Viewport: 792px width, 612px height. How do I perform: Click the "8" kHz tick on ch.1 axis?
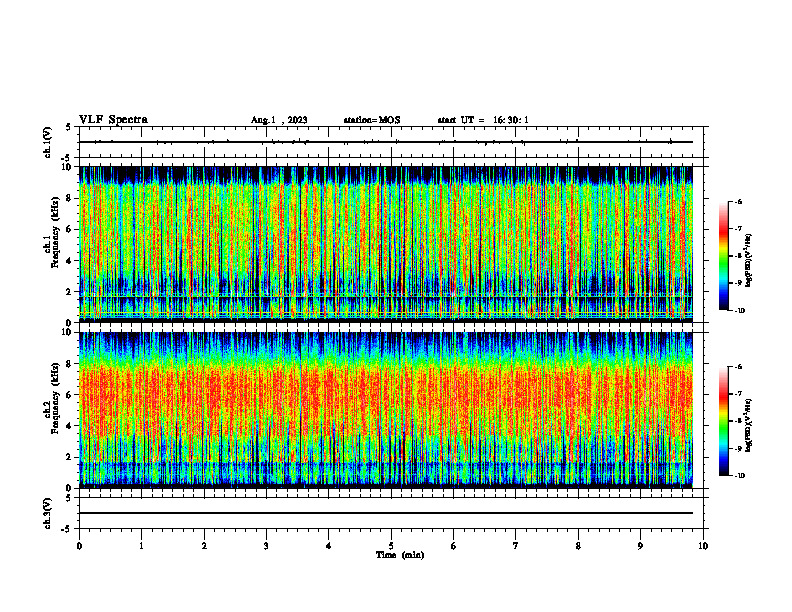point(70,198)
